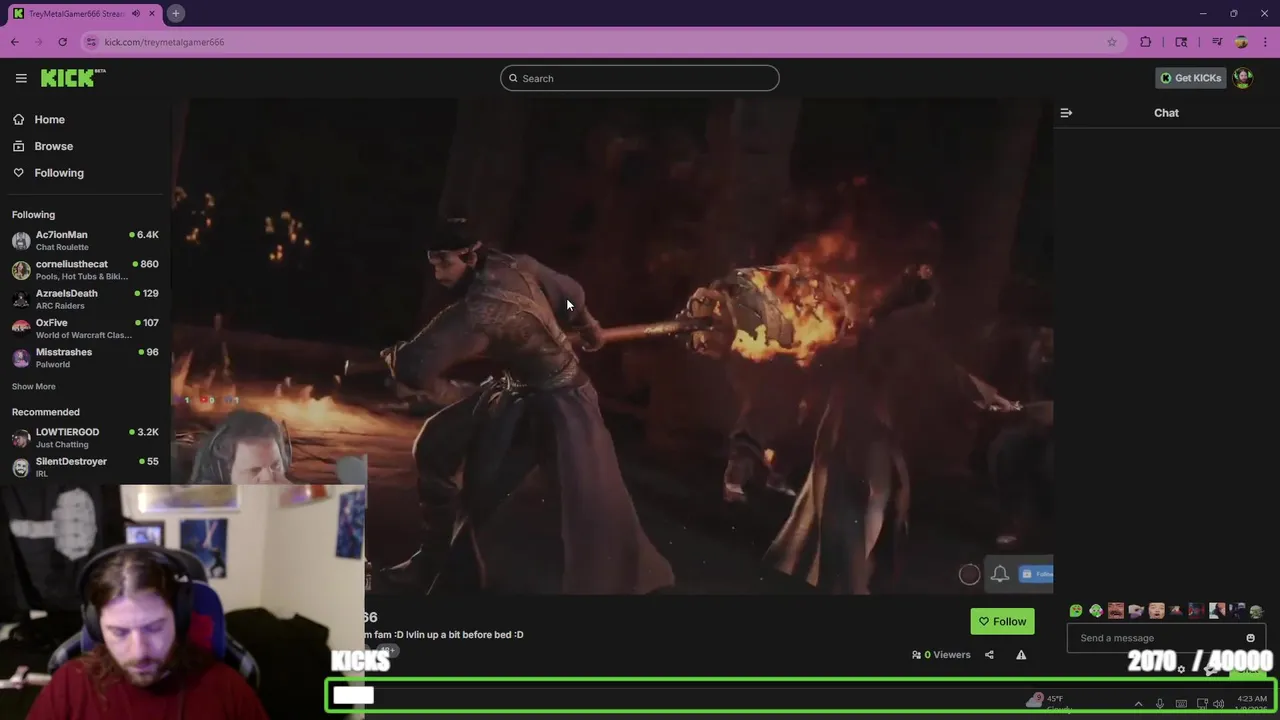Click the Recommended section heading
1280x720 pixels.
click(x=46, y=412)
